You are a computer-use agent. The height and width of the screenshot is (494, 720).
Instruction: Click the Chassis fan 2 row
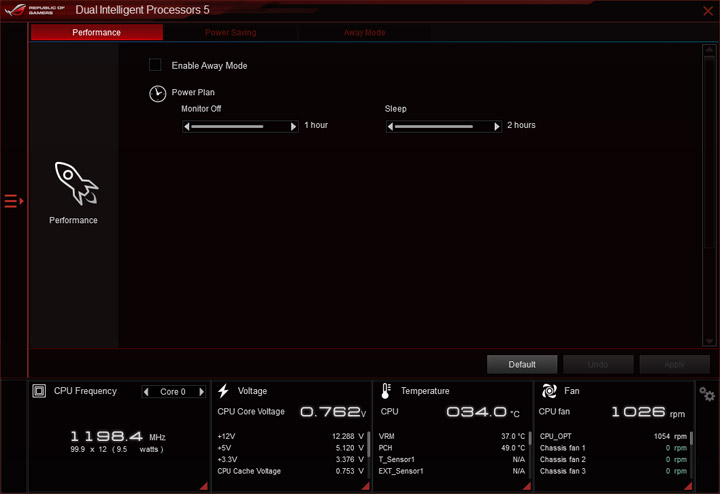[x=613, y=460]
